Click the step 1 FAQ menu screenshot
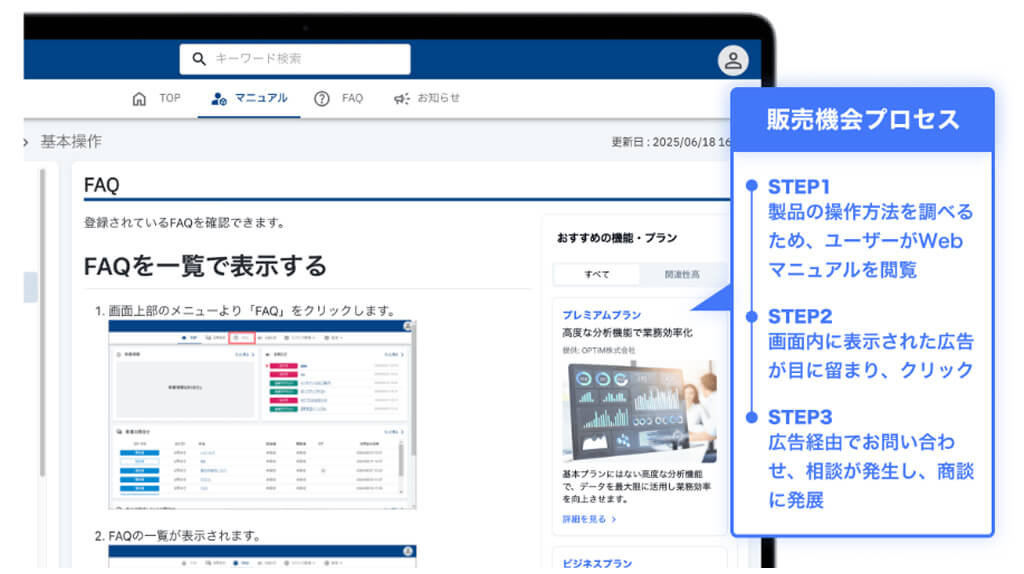The width and height of the screenshot is (1024, 574). click(x=262, y=415)
